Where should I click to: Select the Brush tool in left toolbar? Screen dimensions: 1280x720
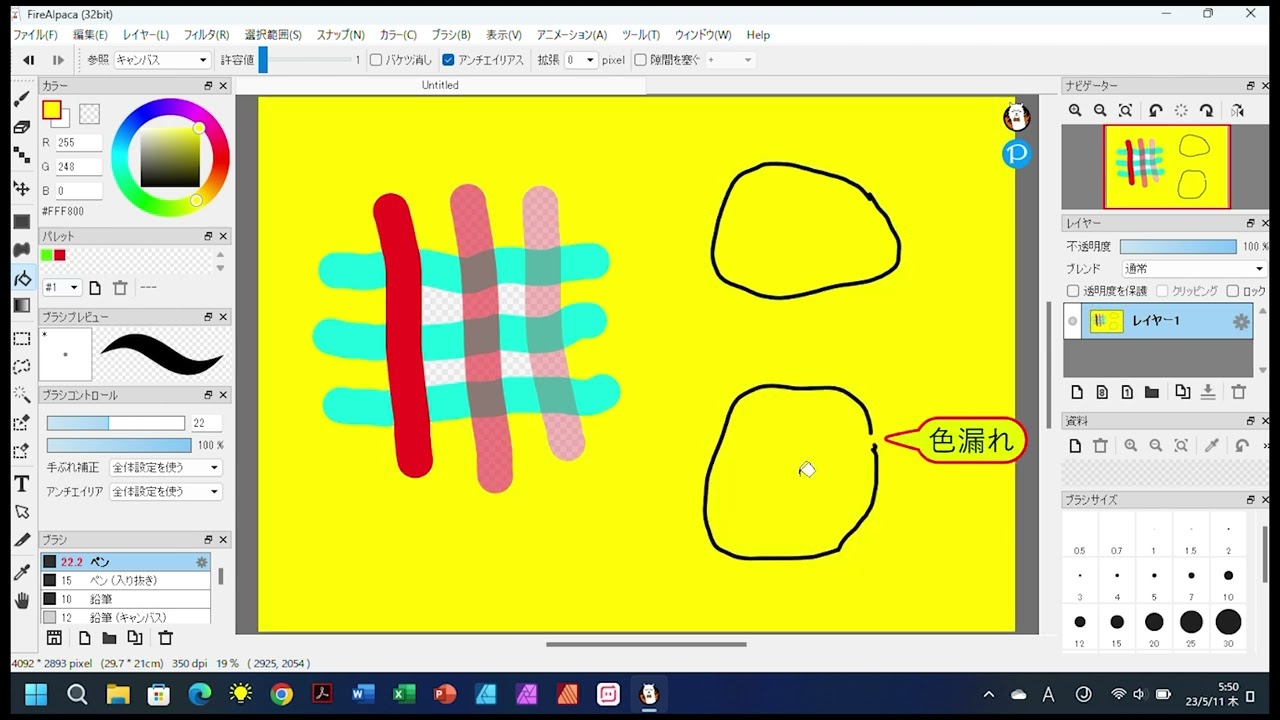point(21,98)
